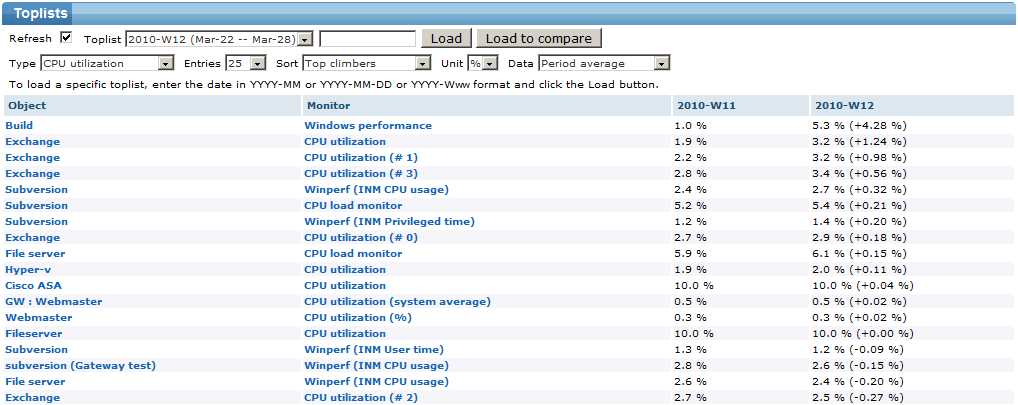Image resolution: width=1018 pixels, height=405 pixels.
Task: Select the 3.2 % (+1.24 %) value
Action: (860, 141)
